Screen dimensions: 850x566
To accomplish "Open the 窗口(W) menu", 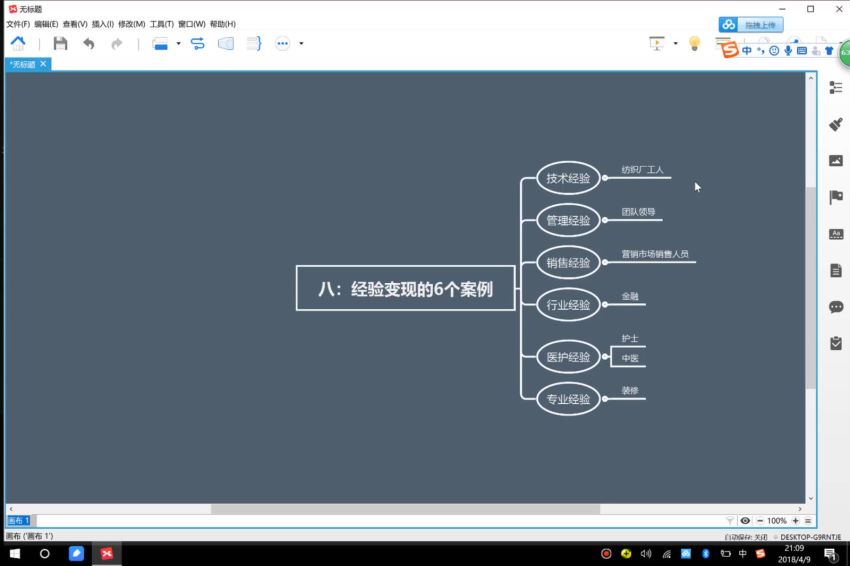I will 192,24.
